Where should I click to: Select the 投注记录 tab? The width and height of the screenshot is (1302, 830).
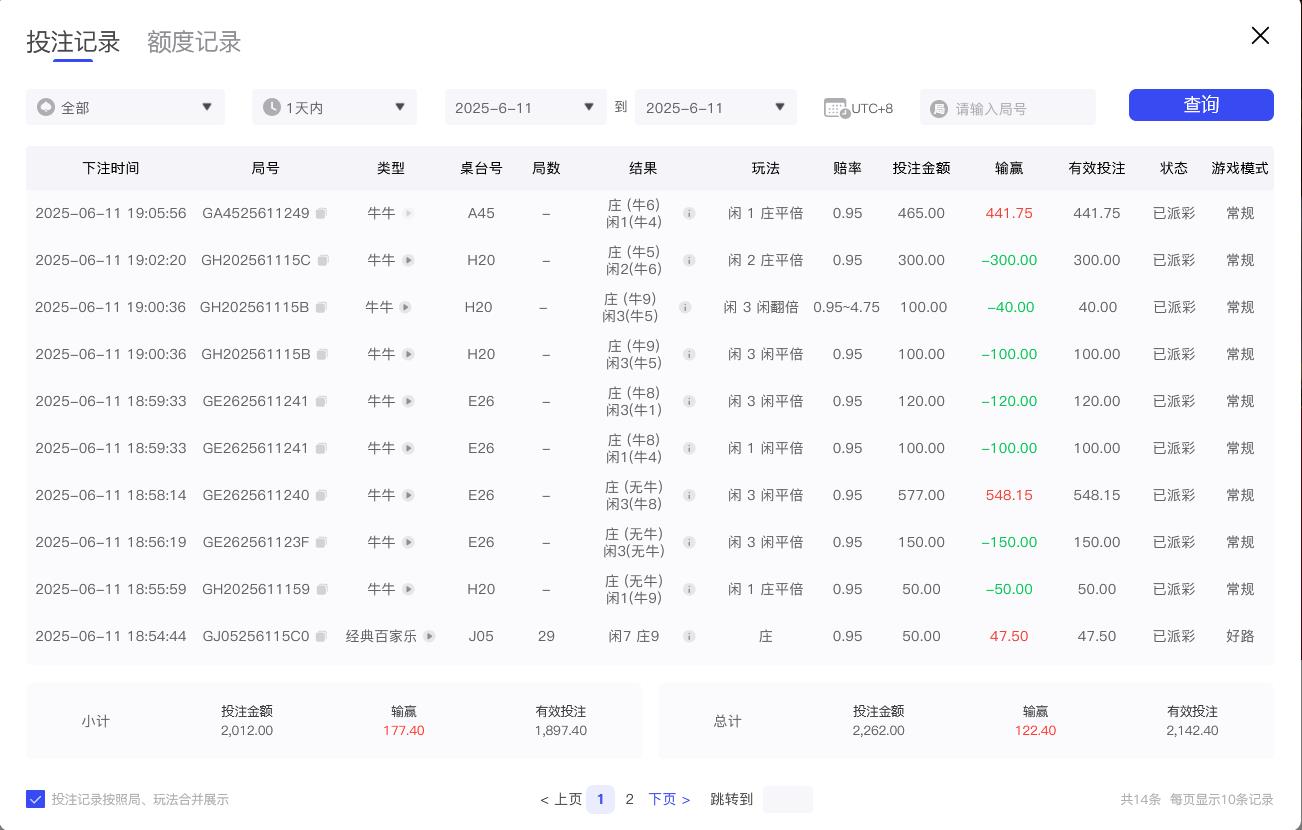pos(72,42)
